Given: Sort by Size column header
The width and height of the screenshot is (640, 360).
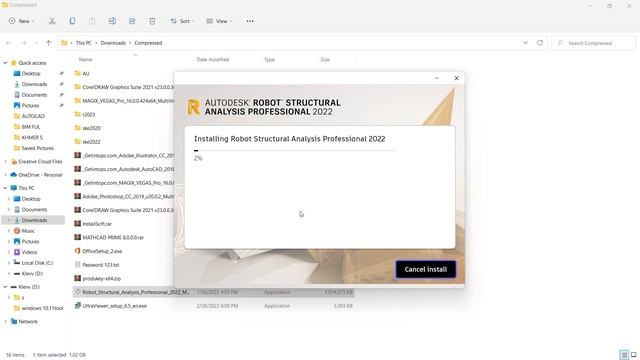Looking at the screenshot, I should pos(325,60).
